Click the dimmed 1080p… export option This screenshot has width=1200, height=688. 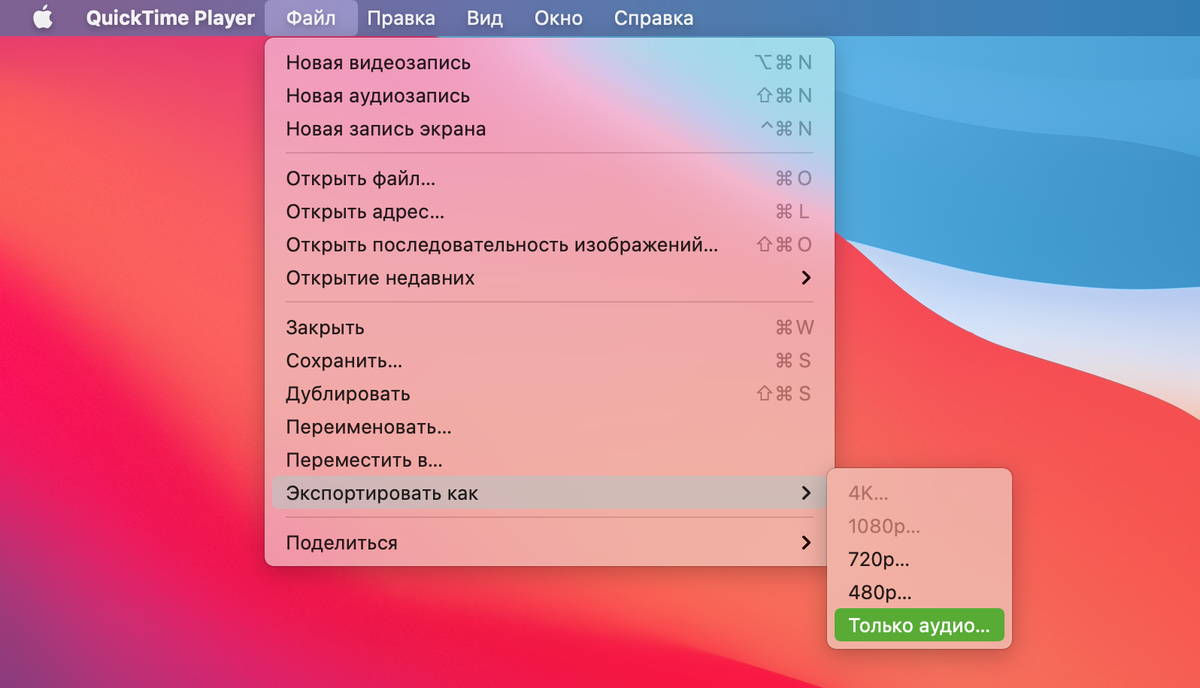click(919, 526)
